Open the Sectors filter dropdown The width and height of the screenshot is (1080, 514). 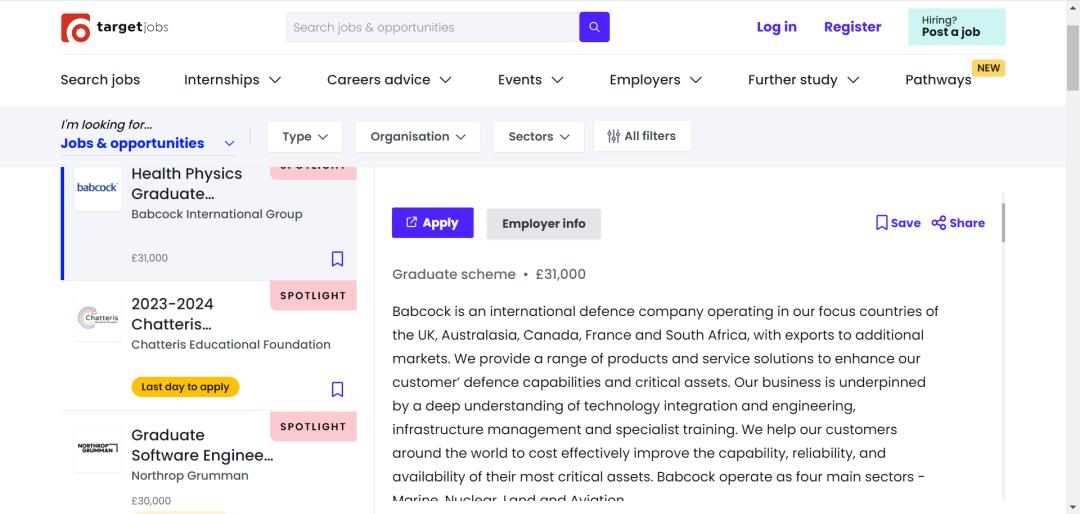tap(538, 137)
